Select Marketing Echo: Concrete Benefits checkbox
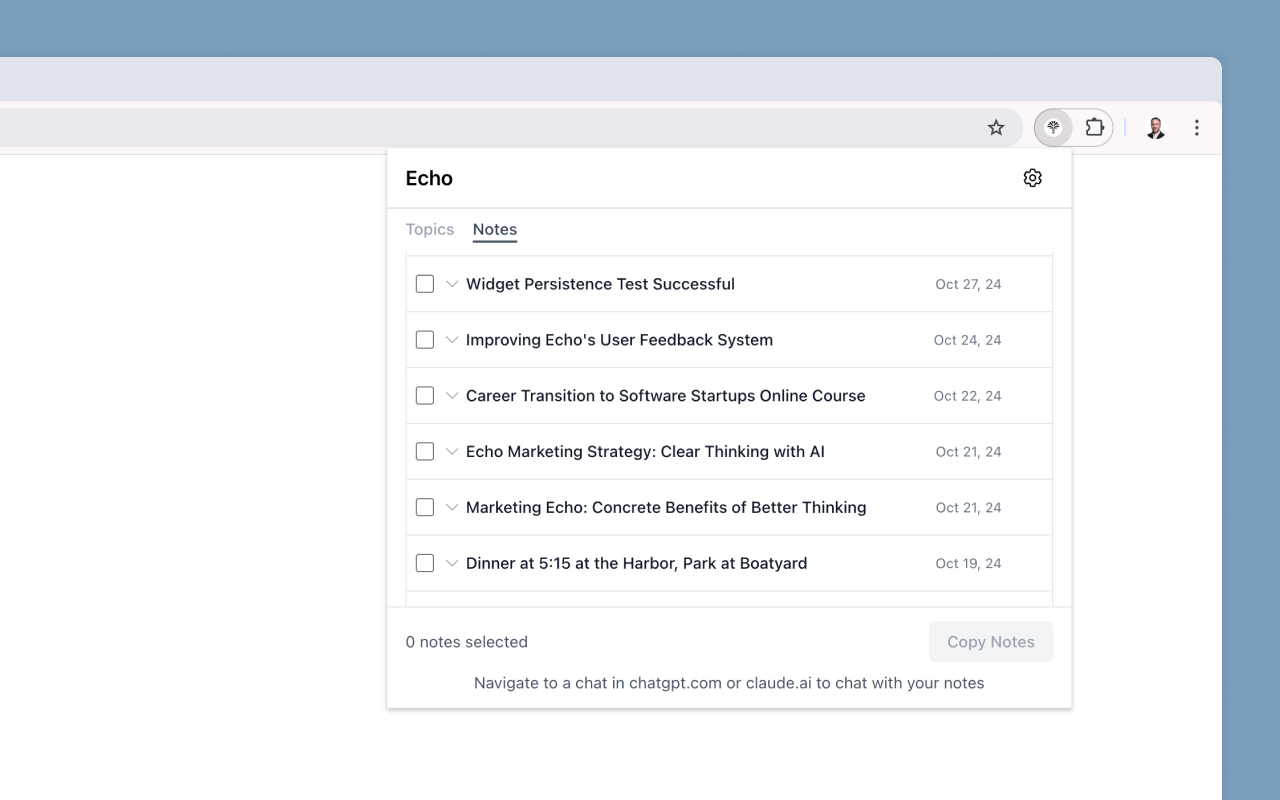The height and width of the screenshot is (800, 1280). pos(425,508)
